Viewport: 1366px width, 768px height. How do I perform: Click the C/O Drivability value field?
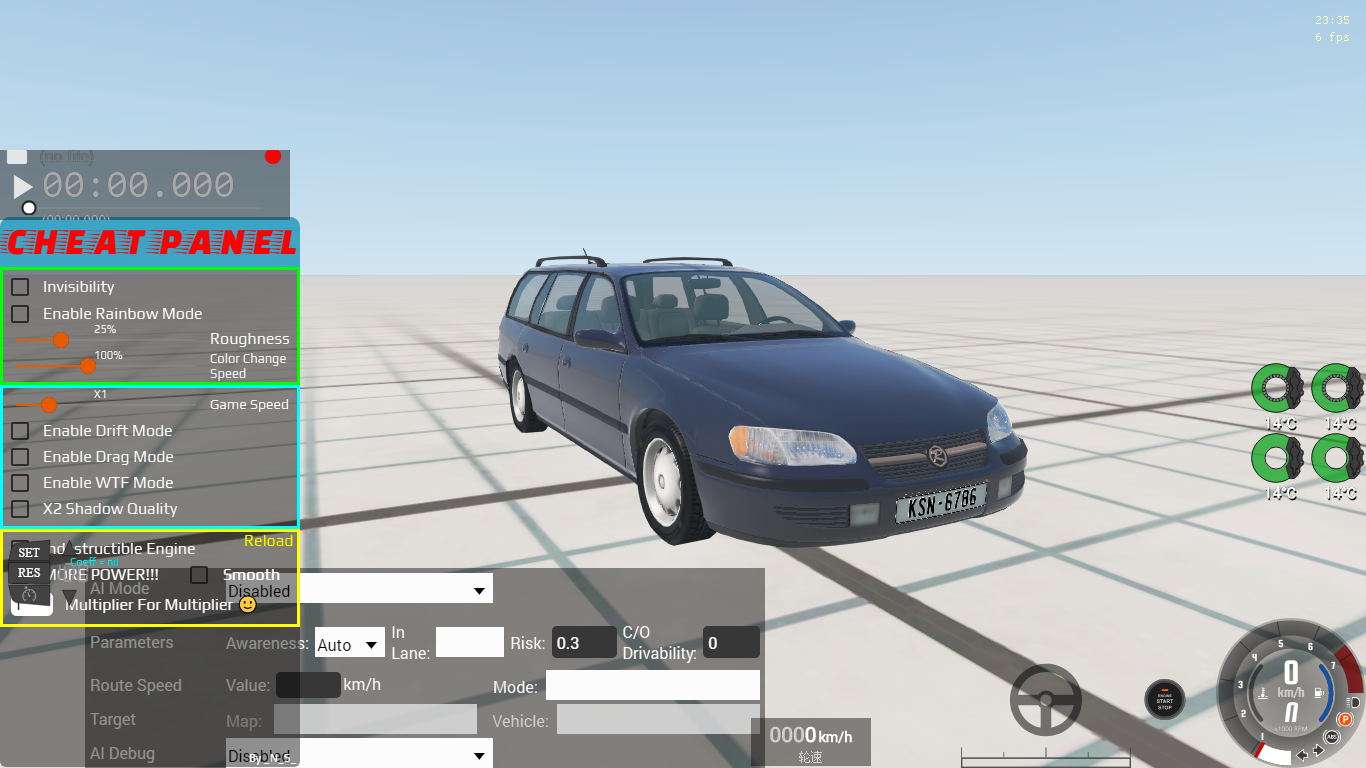(x=731, y=643)
